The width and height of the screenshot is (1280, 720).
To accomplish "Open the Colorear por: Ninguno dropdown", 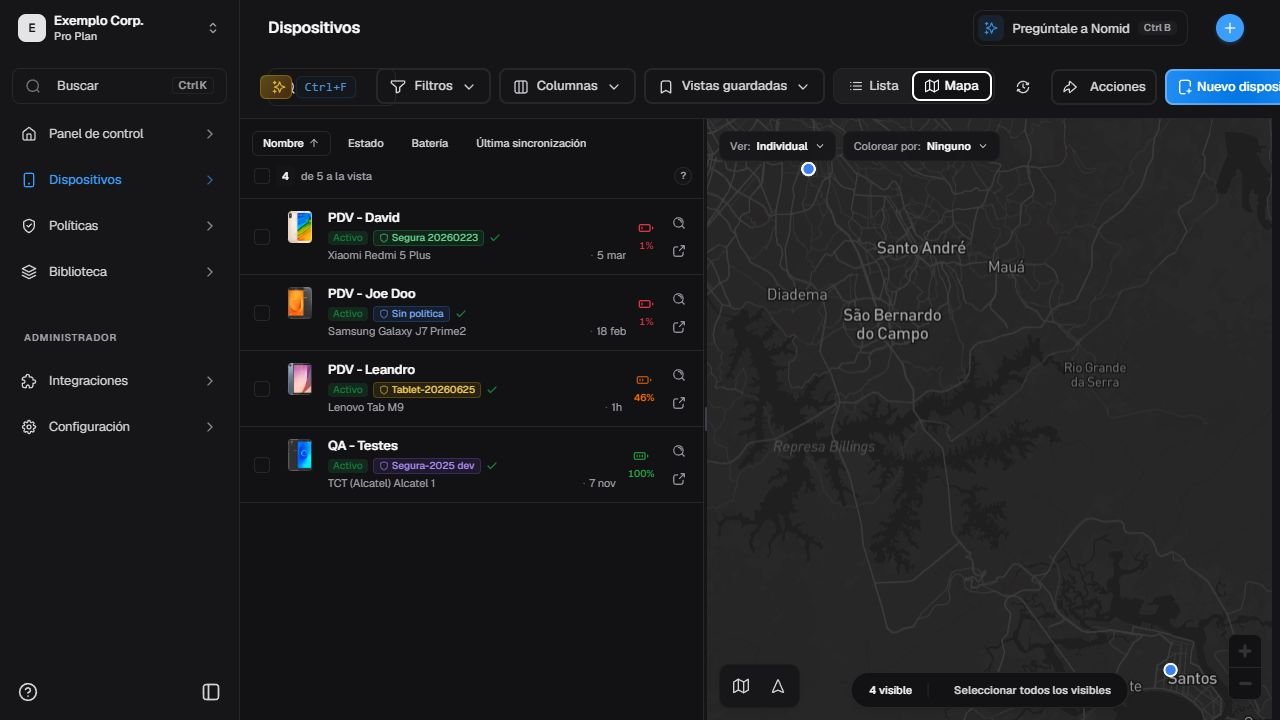I will pyautogui.click(x=920, y=146).
